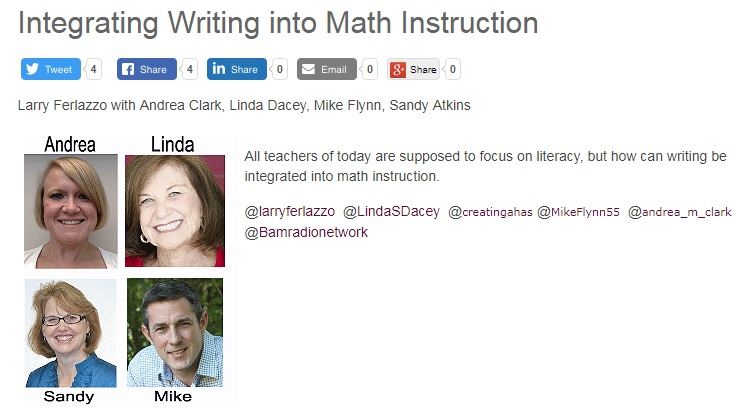Click the Integrating Writing into Math Instruction title
This screenshot has width=749, height=413.
278,23
